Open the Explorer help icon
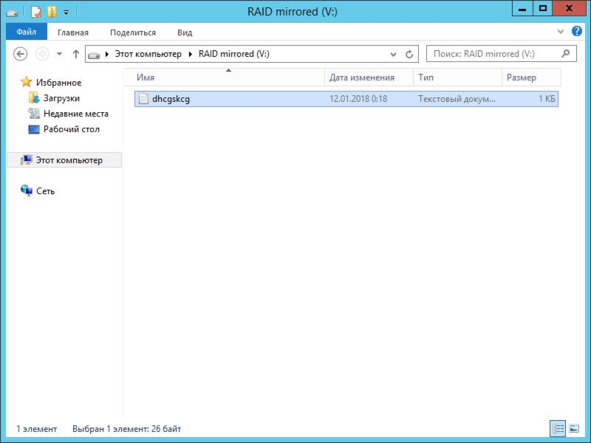The image size is (591, 443). click(576, 31)
